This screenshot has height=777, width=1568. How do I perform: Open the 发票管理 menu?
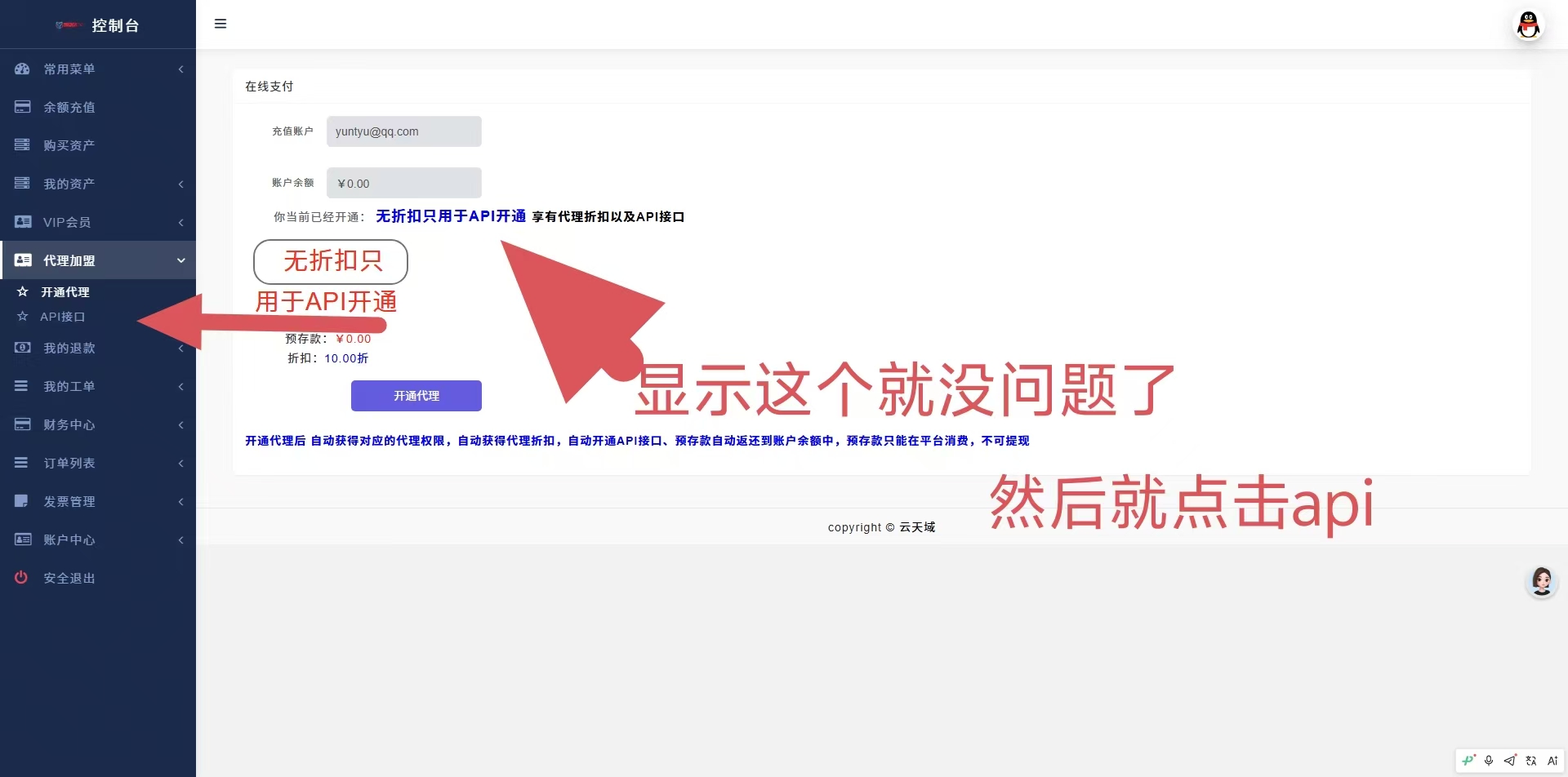click(x=98, y=501)
